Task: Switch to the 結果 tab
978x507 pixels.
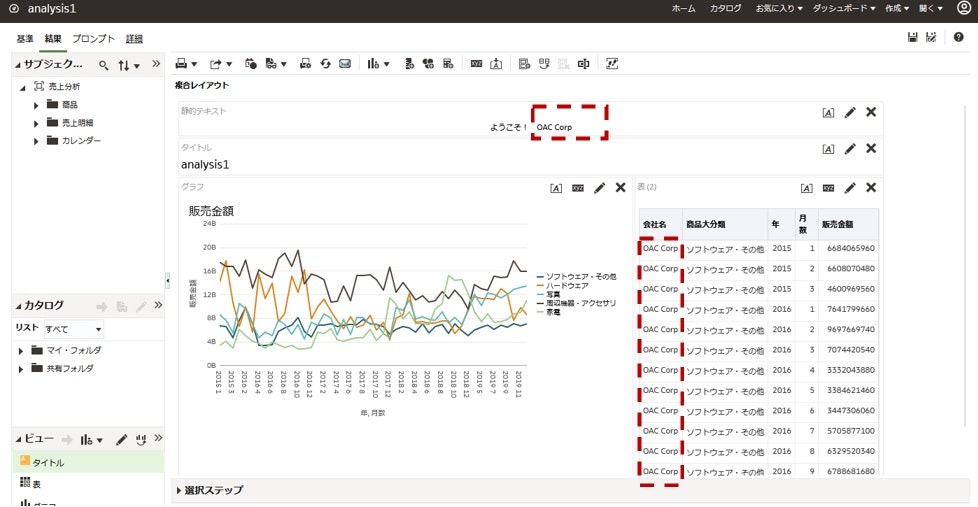Action: (53, 39)
